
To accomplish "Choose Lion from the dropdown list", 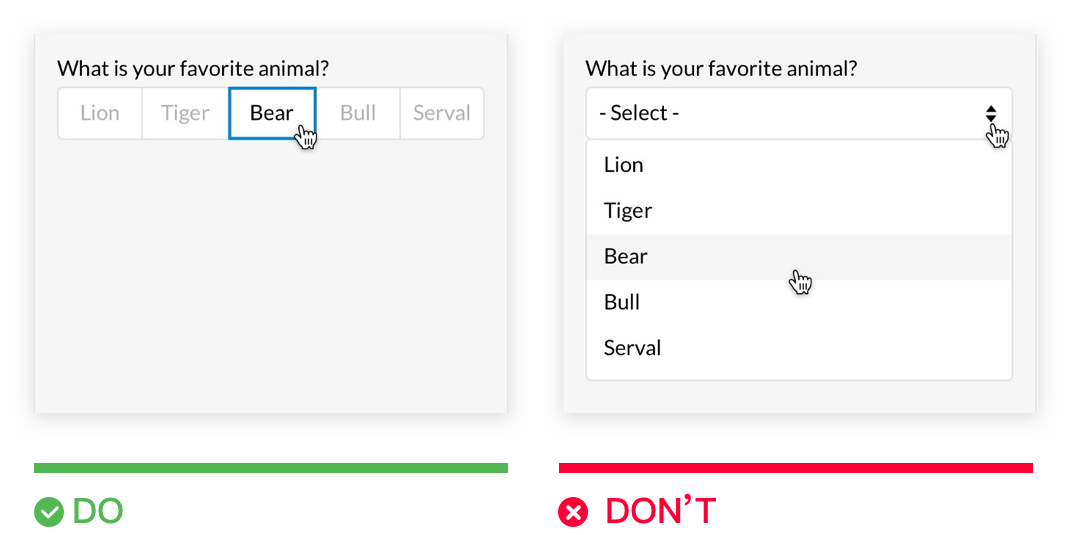I will [799, 165].
